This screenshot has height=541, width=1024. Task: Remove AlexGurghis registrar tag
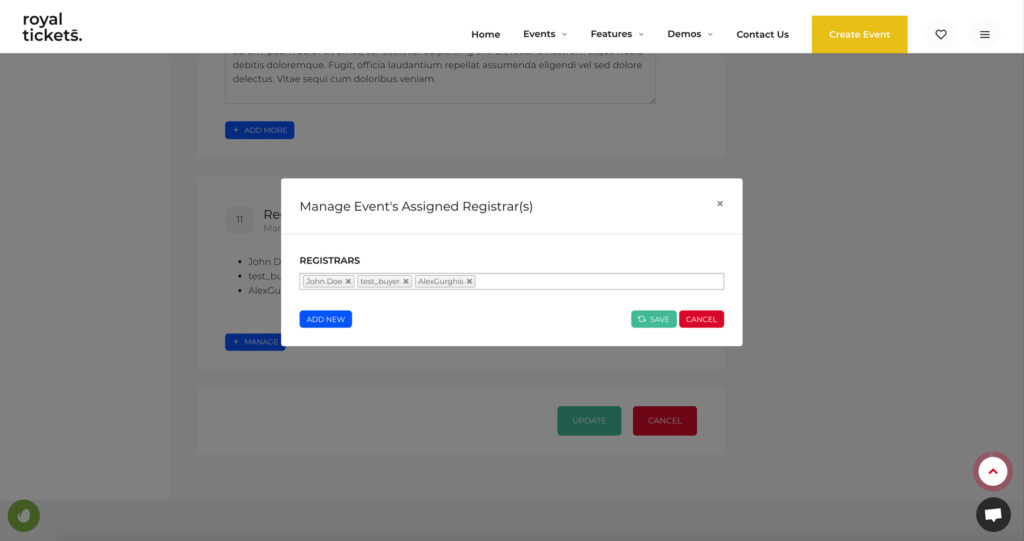469,282
